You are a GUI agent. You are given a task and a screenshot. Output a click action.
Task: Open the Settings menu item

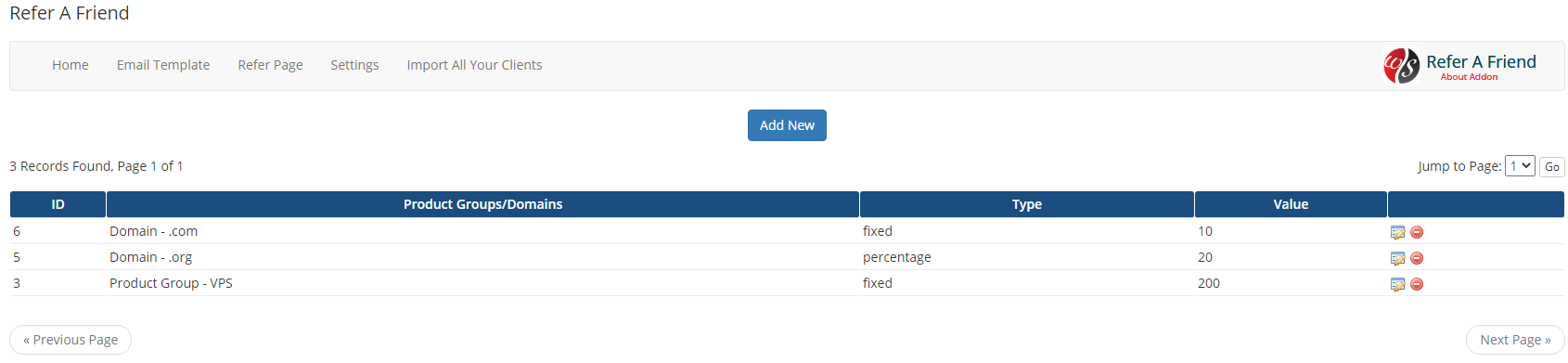coord(354,65)
